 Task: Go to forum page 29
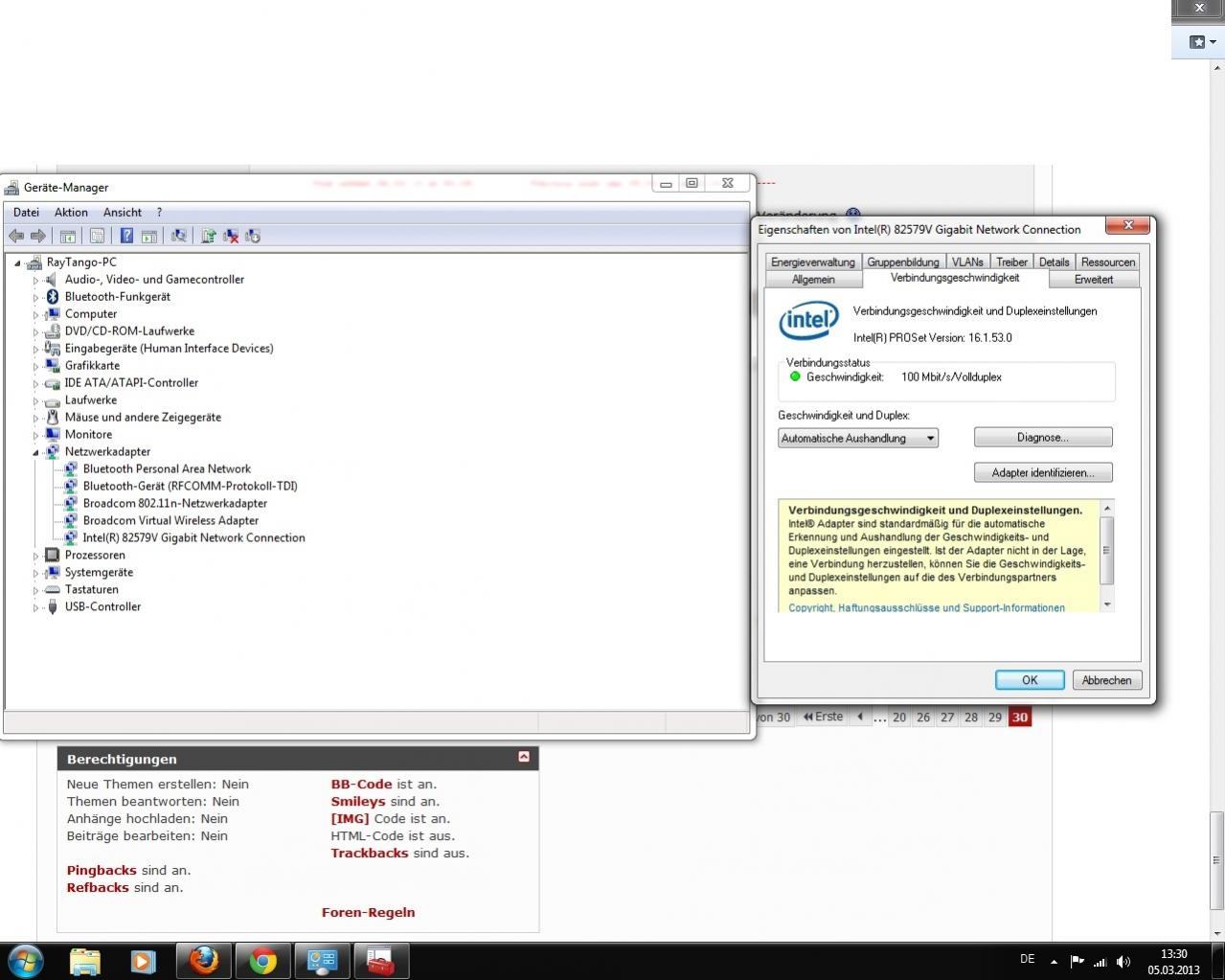995,717
